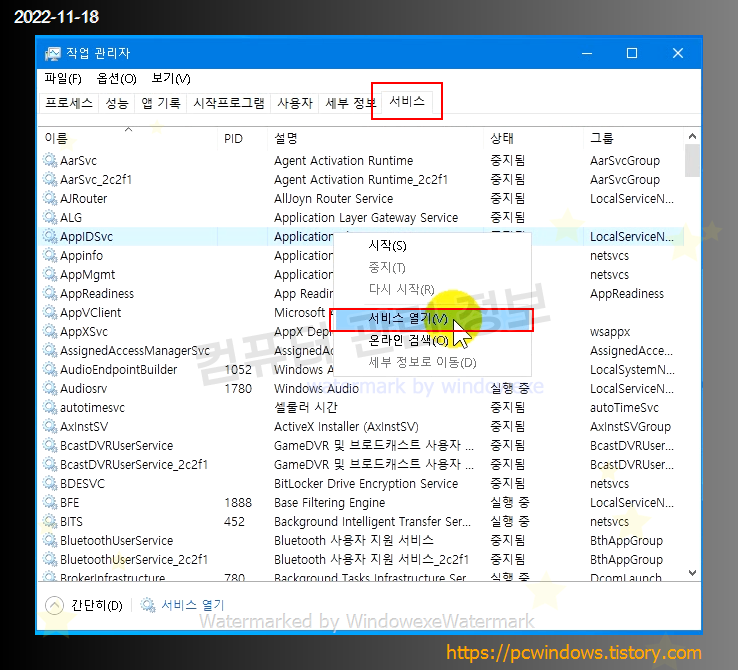Click the gear icon beside ALG

(x=50, y=217)
